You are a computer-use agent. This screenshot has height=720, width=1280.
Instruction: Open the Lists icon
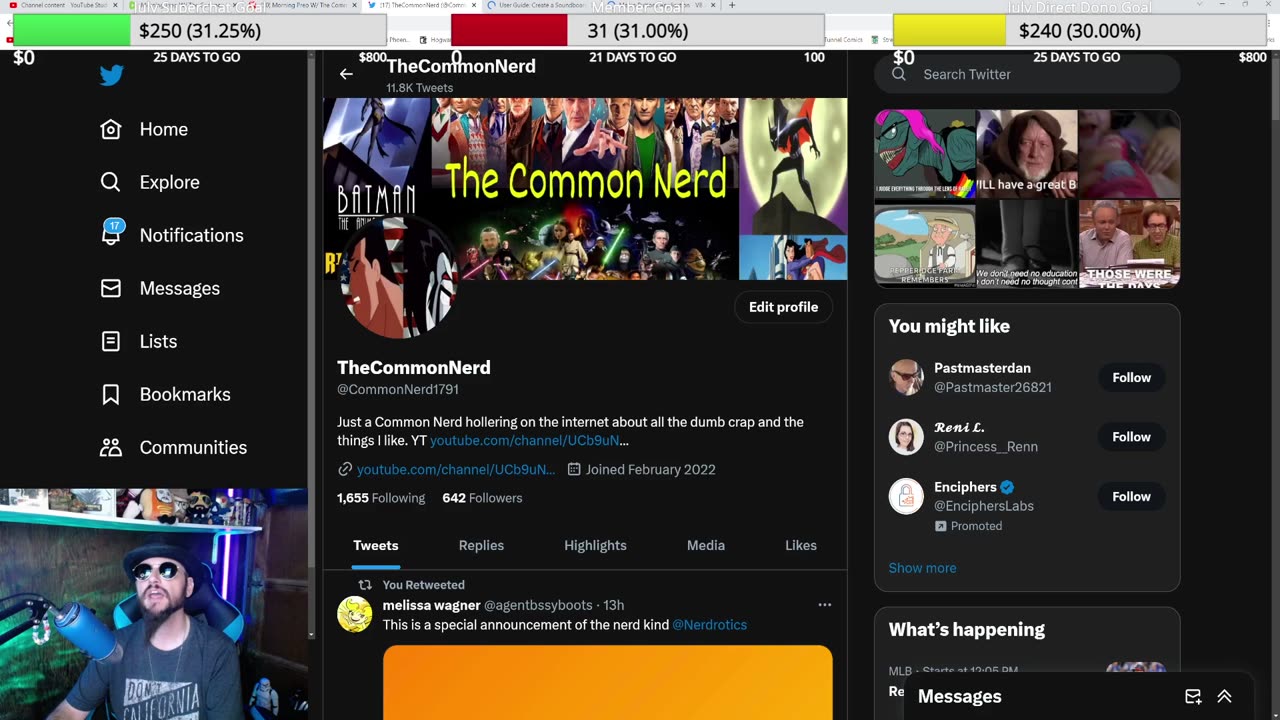(x=111, y=341)
